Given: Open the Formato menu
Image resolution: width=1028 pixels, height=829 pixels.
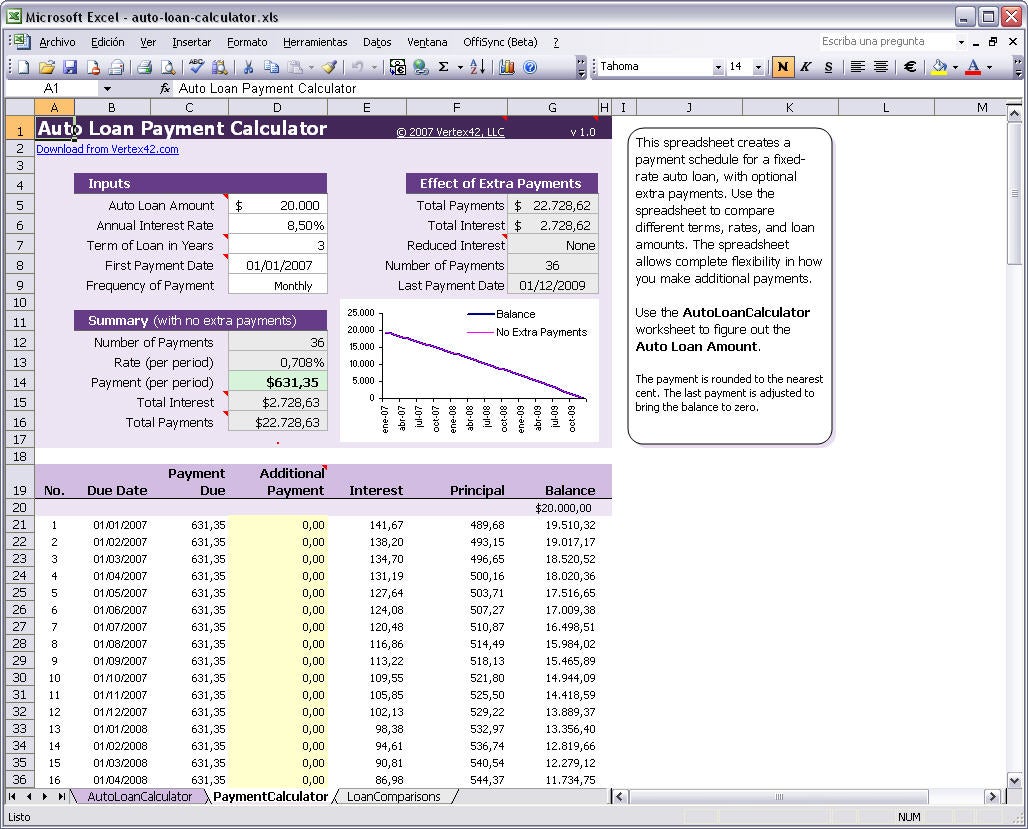Looking at the screenshot, I should pyautogui.click(x=247, y=42).
